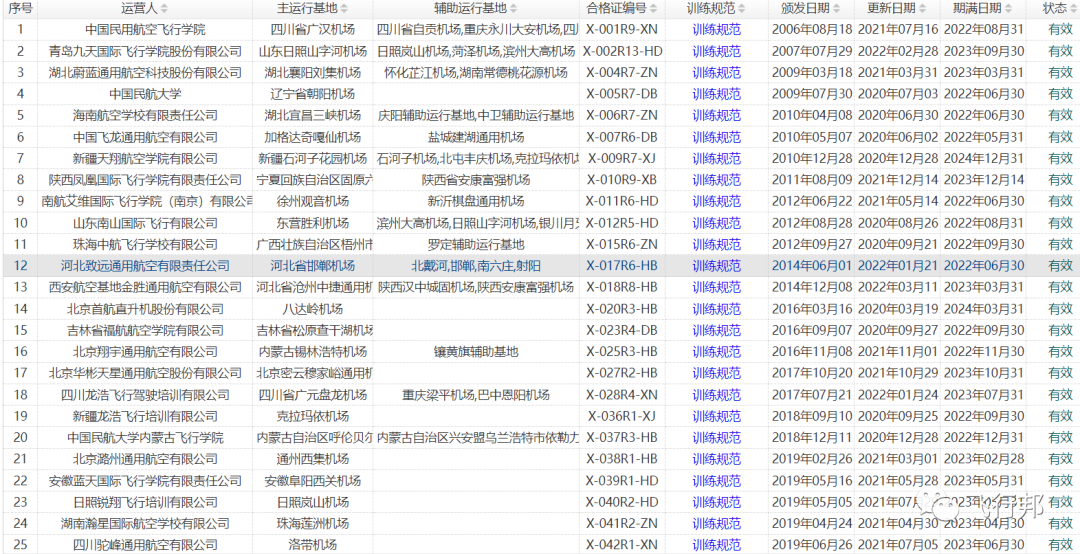The width and height of the screenshot is (1080, 554).
Task: Select operator 新疆天翔航空学院有限公司
Action: pos(145,158)
